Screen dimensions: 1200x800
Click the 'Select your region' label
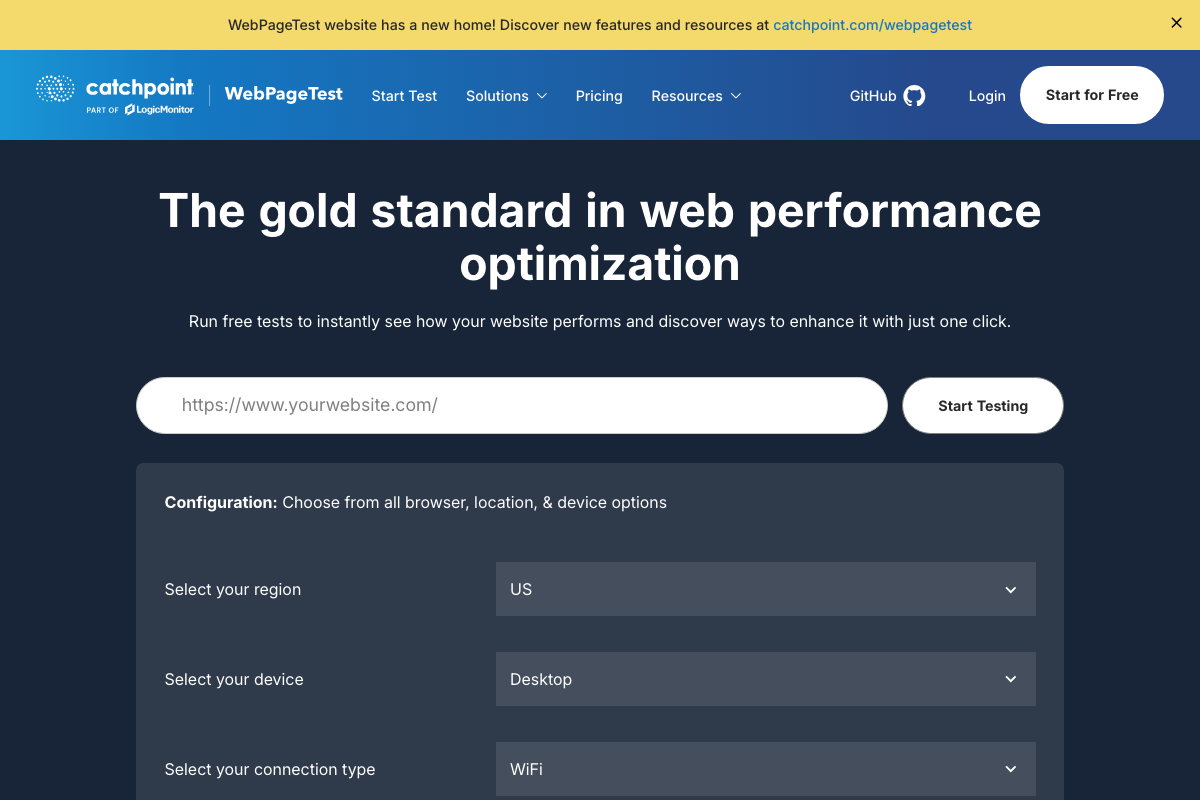pyautogui.click(x=233, y=589)
